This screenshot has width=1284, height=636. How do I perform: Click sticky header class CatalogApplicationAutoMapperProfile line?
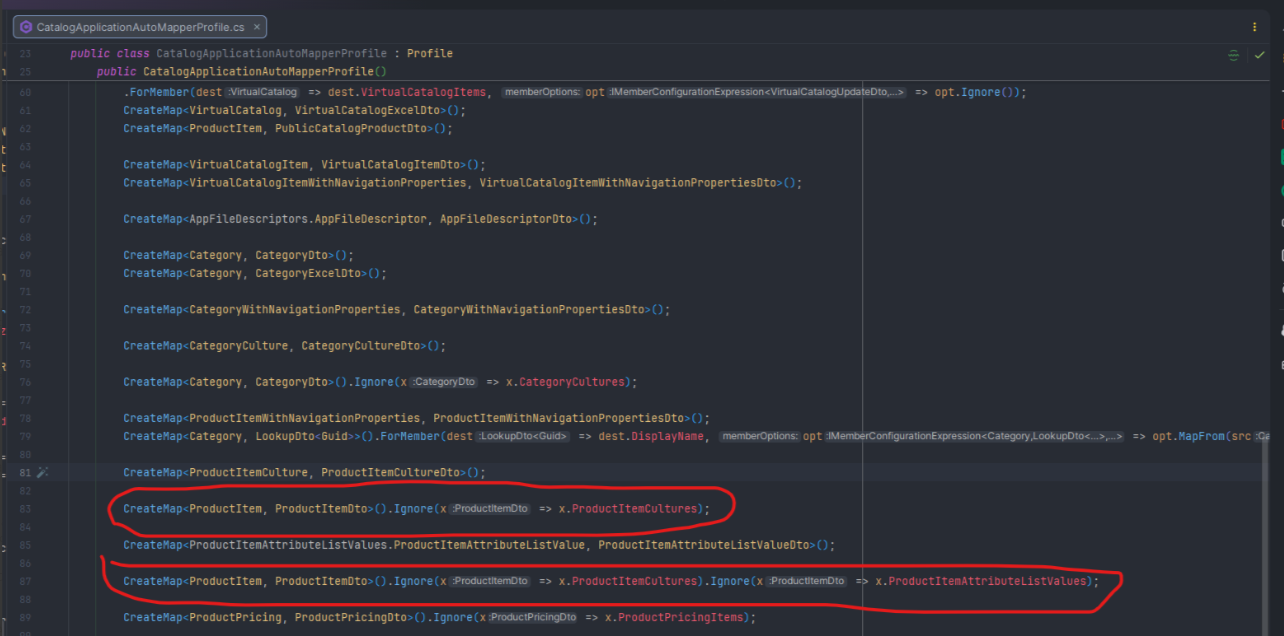[261, 53]
